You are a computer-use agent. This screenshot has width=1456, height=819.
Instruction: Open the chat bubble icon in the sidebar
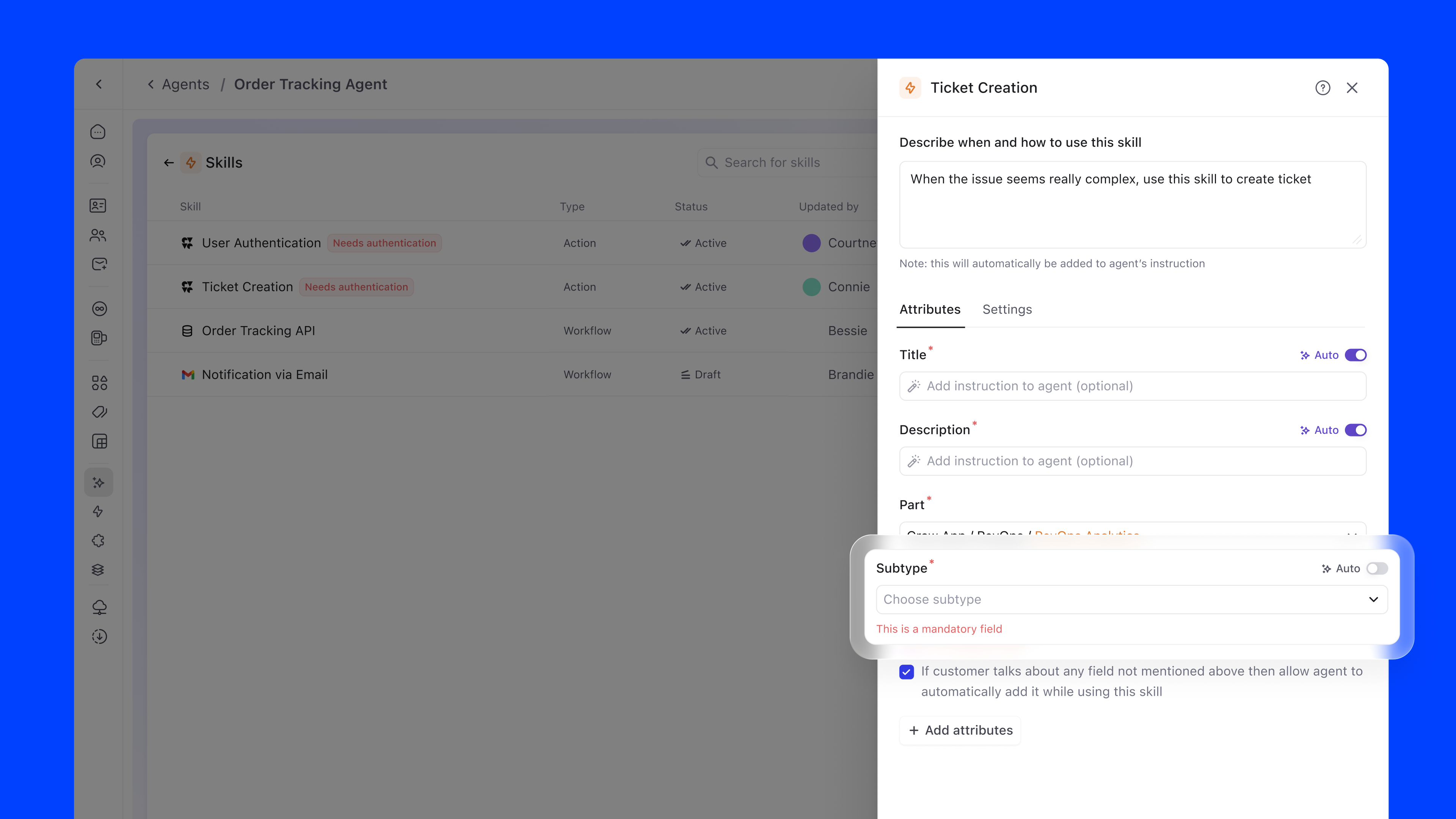(98, 132)
